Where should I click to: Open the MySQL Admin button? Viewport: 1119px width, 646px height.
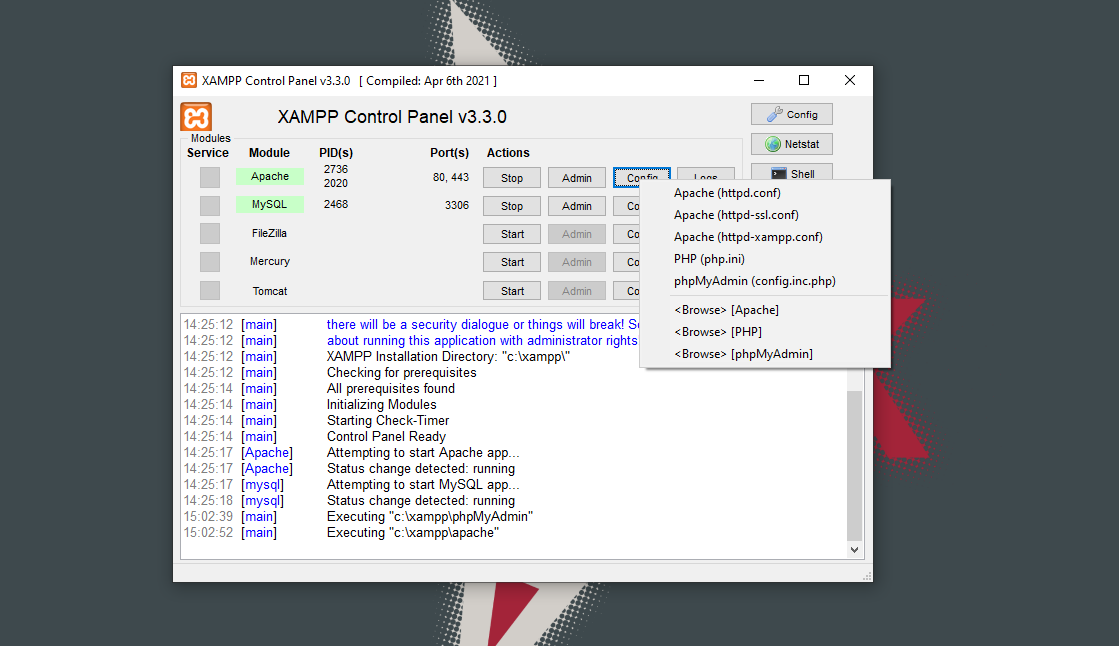[577, 206]
